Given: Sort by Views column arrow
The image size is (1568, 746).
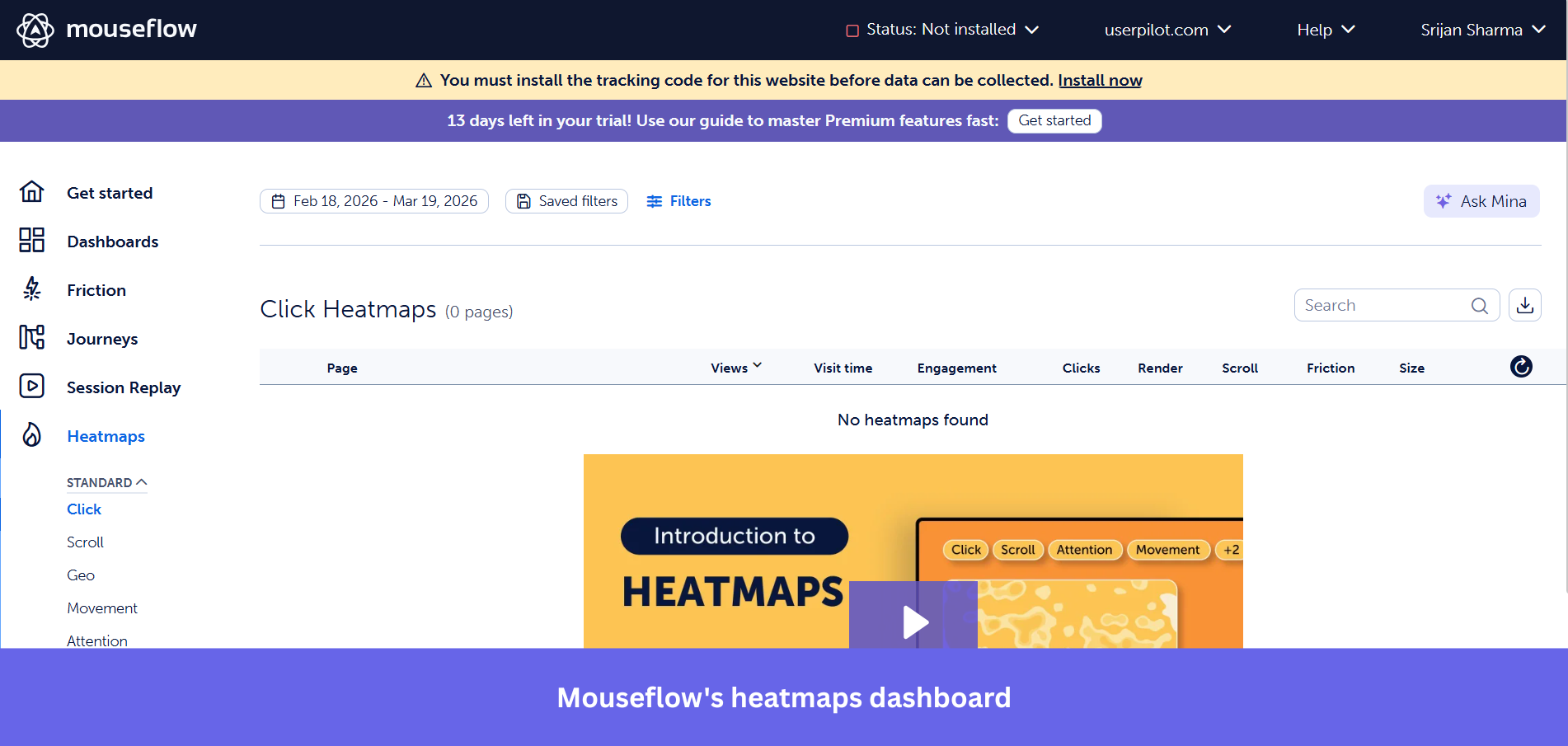Looking at the screenshot, I should tap(758, 365).
